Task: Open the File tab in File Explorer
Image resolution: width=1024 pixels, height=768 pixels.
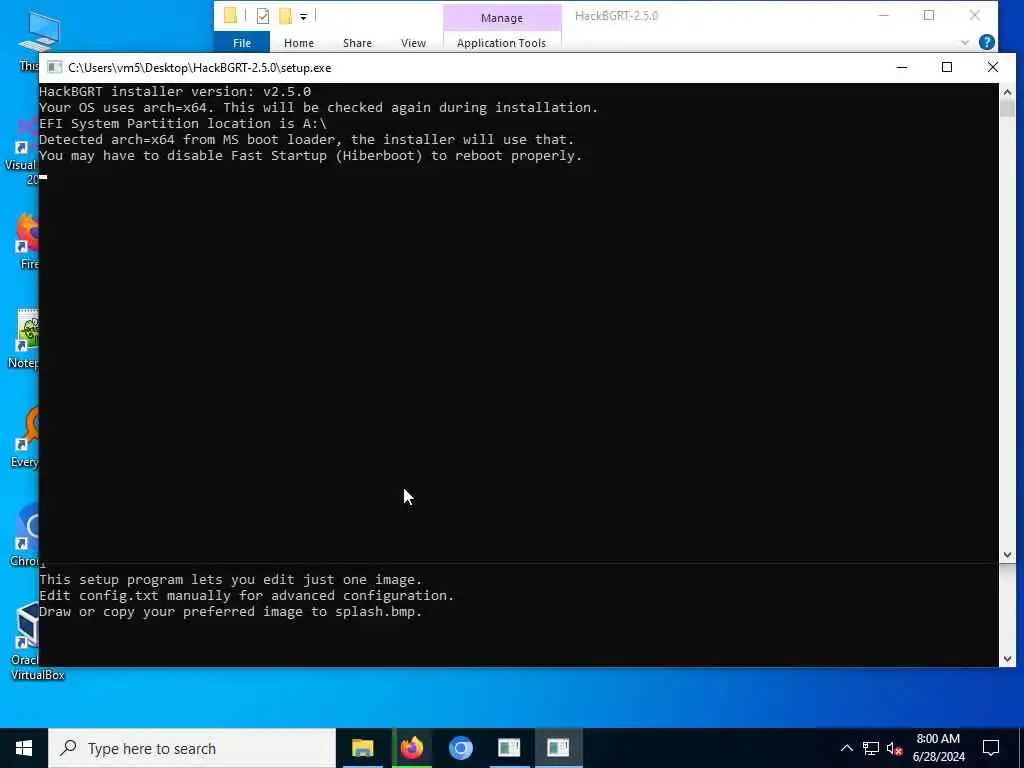Action: 242,42
